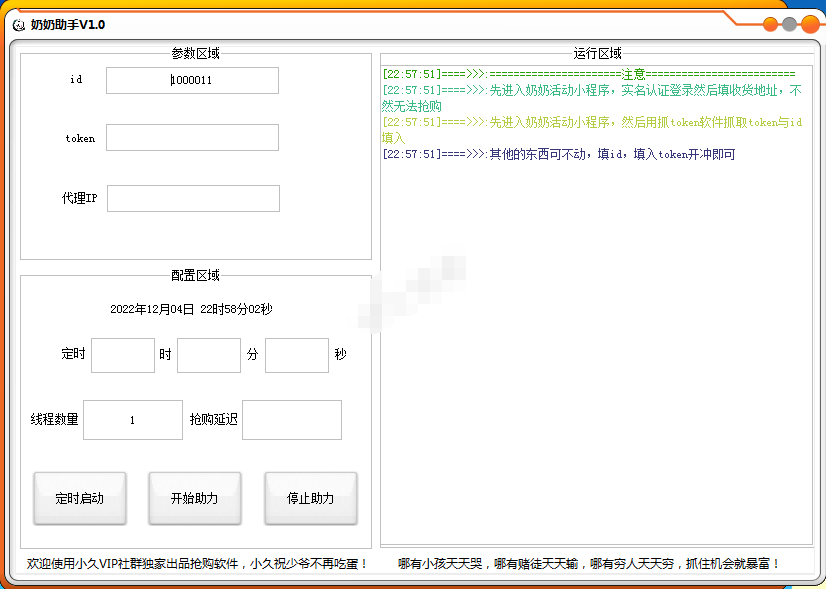This screenshot has height=589, width=826.
Task: Click the green 注意 log line
Action: [x=588, y=74]
